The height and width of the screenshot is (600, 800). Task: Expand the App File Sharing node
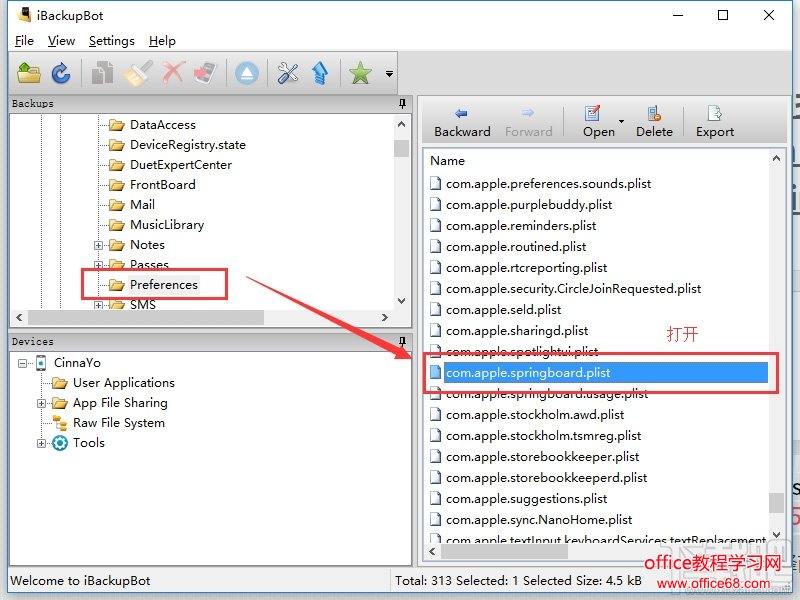point(42,403)
